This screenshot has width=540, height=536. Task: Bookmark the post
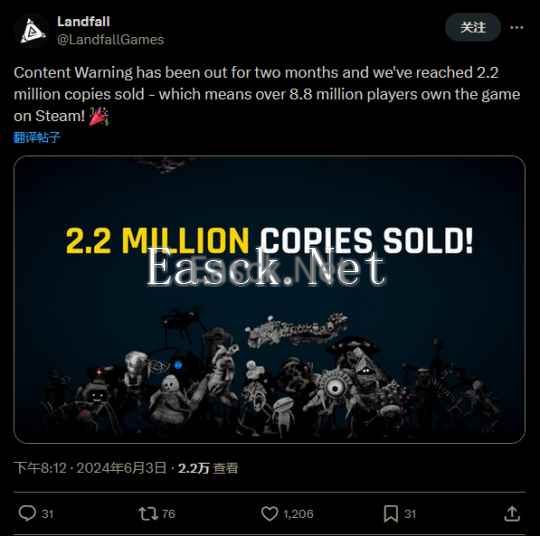391,514
